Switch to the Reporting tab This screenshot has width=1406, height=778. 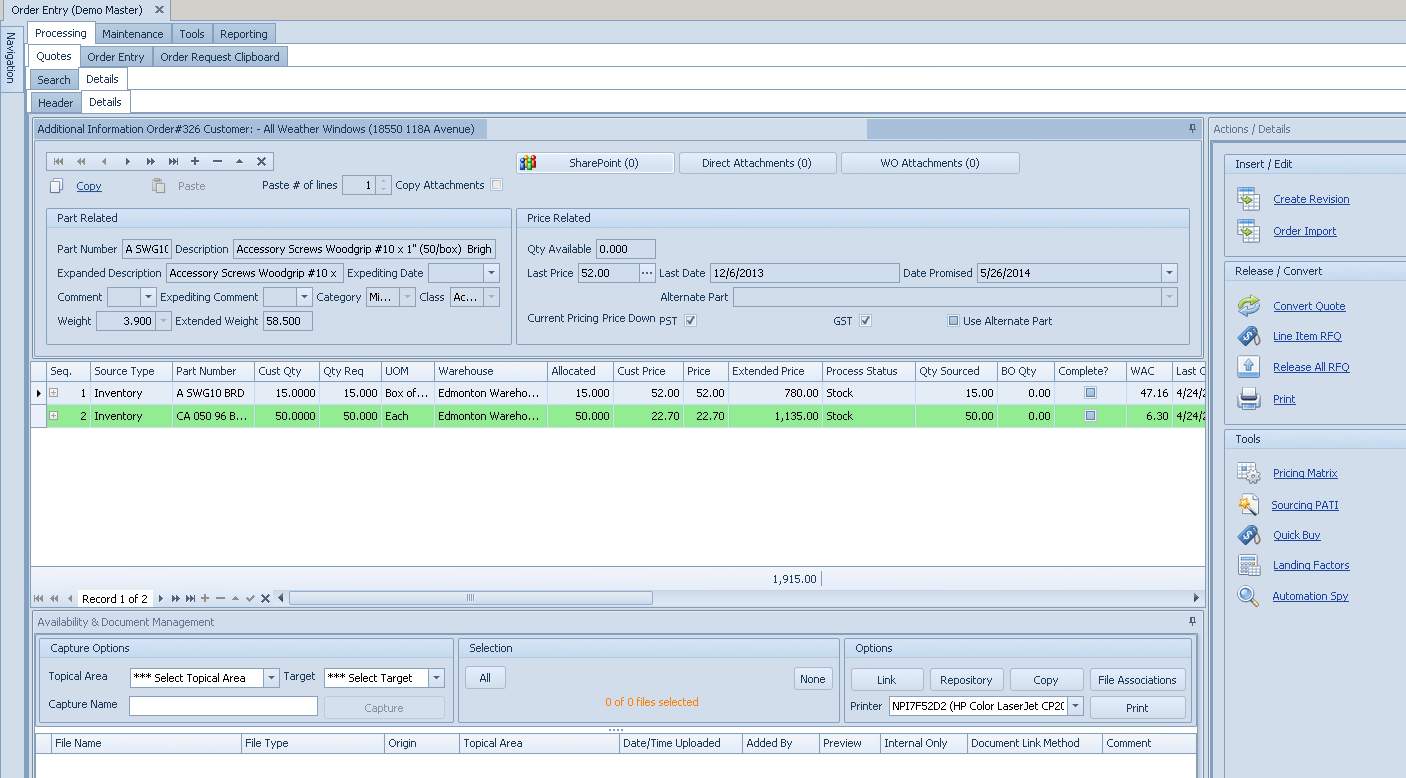click(243, 33)
